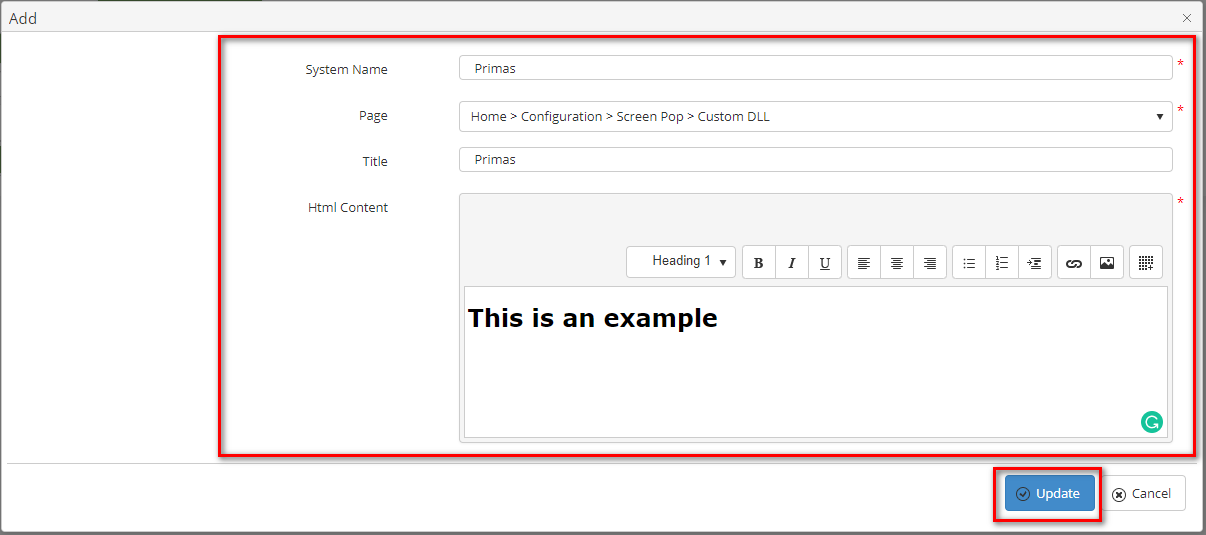Click the Update button
The width and height of the screenshot is (1206, 535).
point(1049,494)
